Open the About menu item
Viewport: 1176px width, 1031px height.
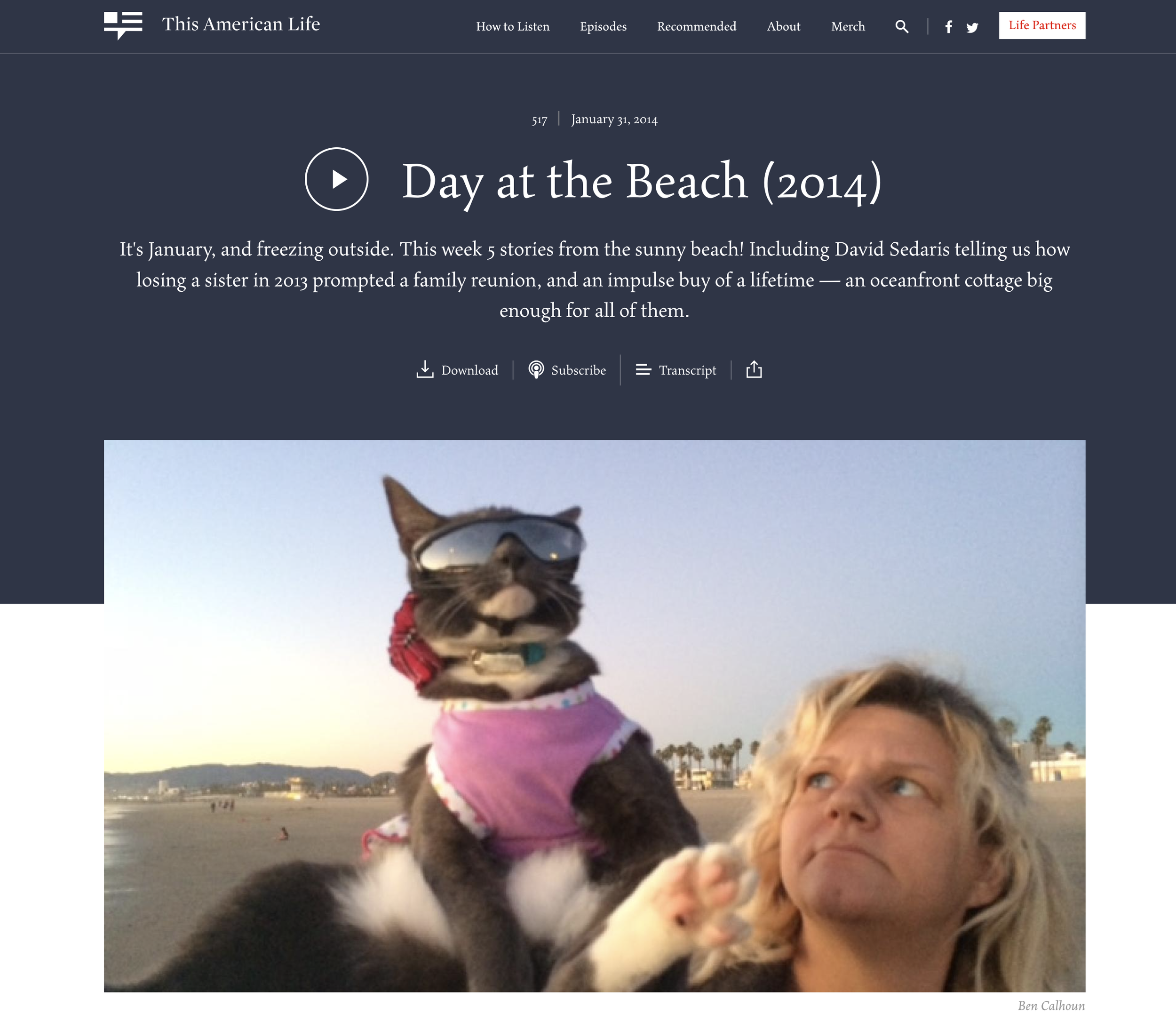pyautogui.click(x=783, y=26)
